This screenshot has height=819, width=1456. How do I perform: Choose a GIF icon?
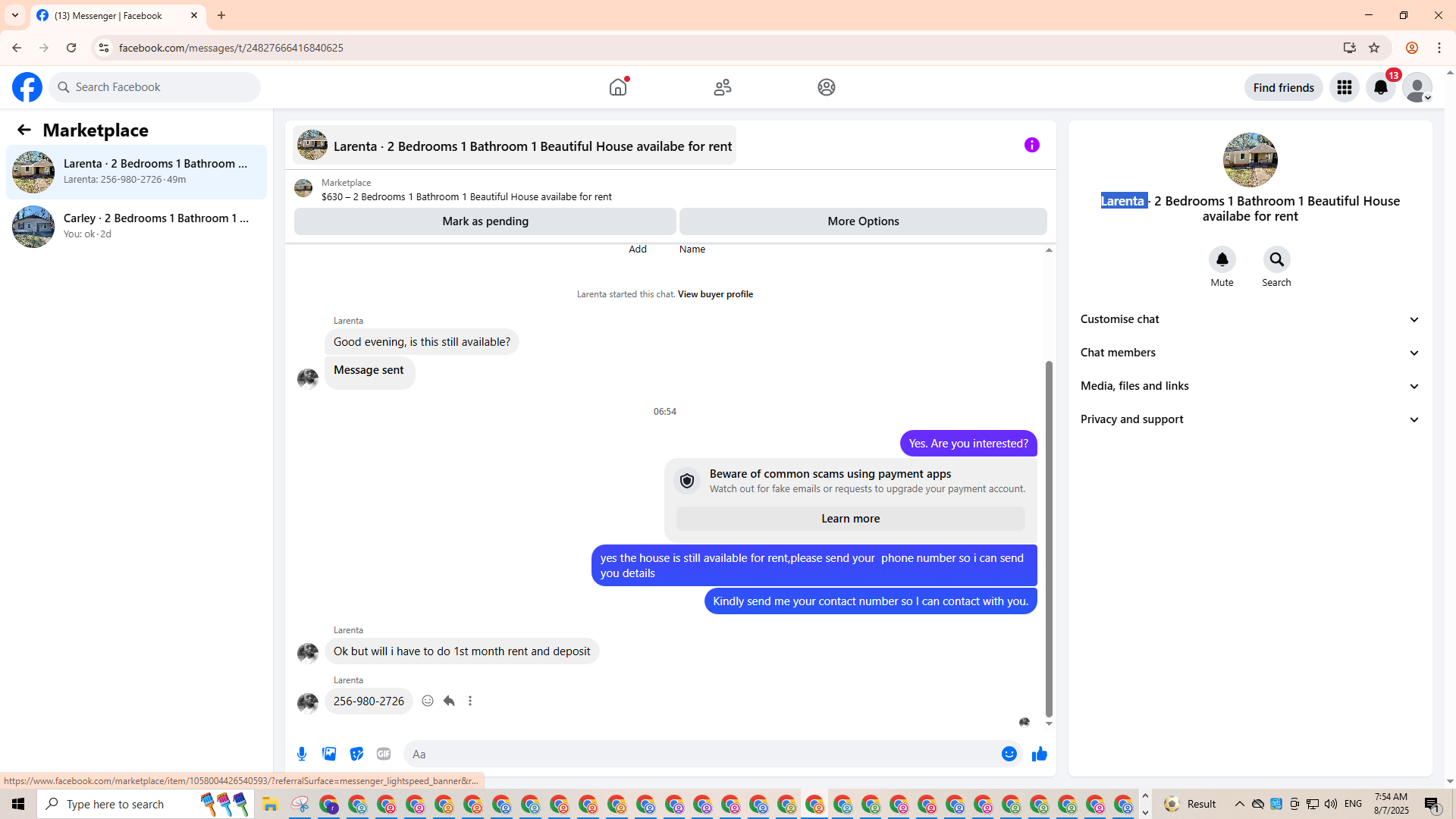point(384,754)
